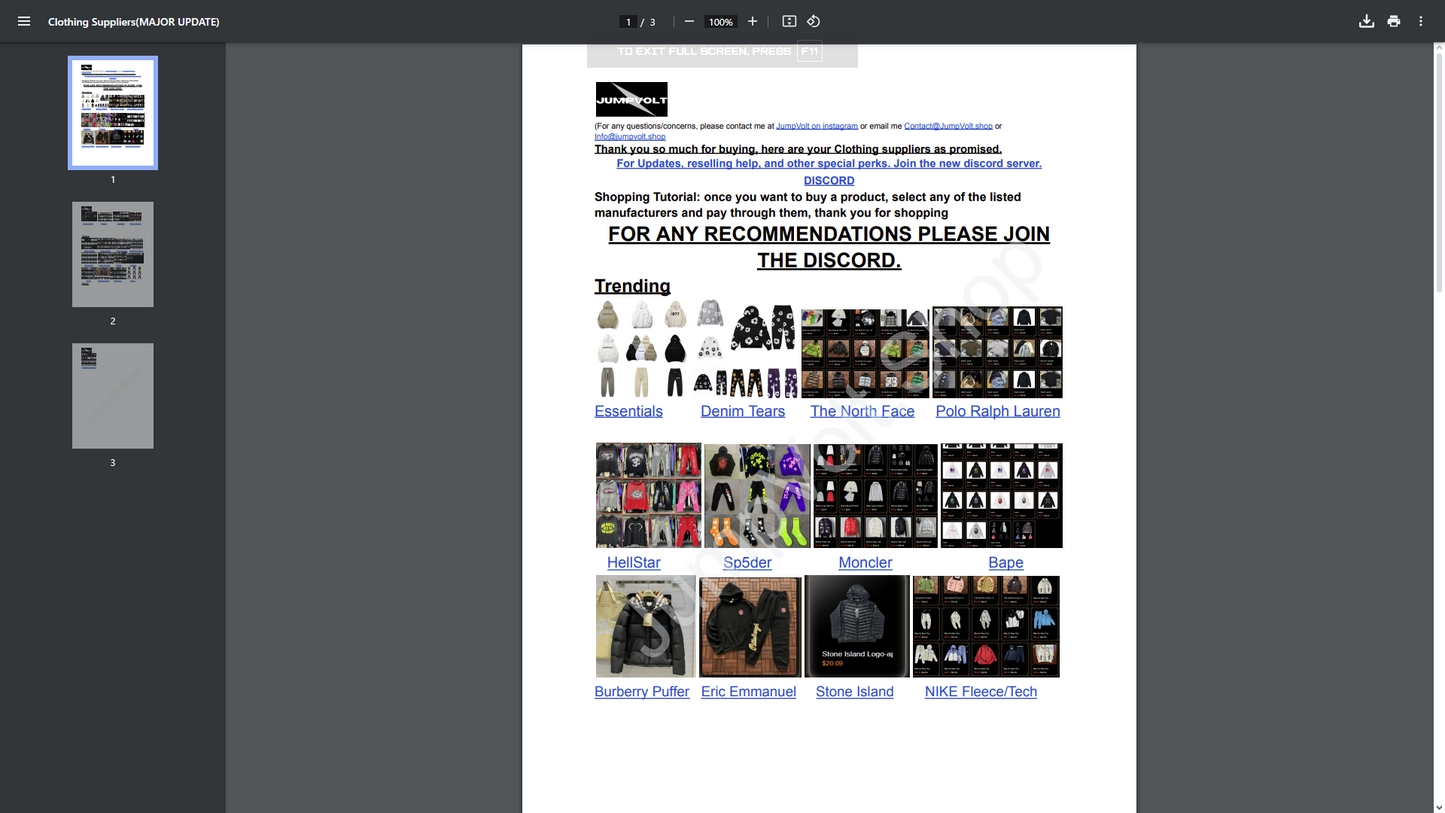Image resolution: width=1445 pixels, height=813 pixels.
Task: Click the zoom in plus icon
Action: click(x=753, y=21)
